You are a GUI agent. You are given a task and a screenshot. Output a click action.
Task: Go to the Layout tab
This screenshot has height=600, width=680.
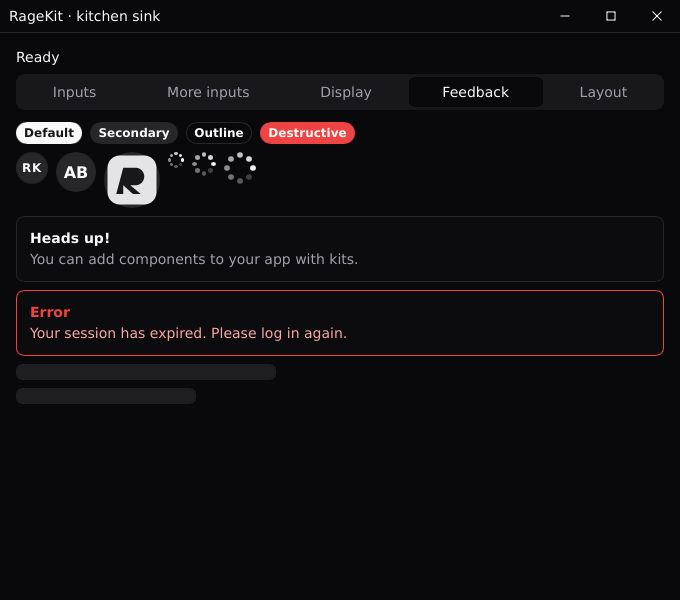[603, 92]
